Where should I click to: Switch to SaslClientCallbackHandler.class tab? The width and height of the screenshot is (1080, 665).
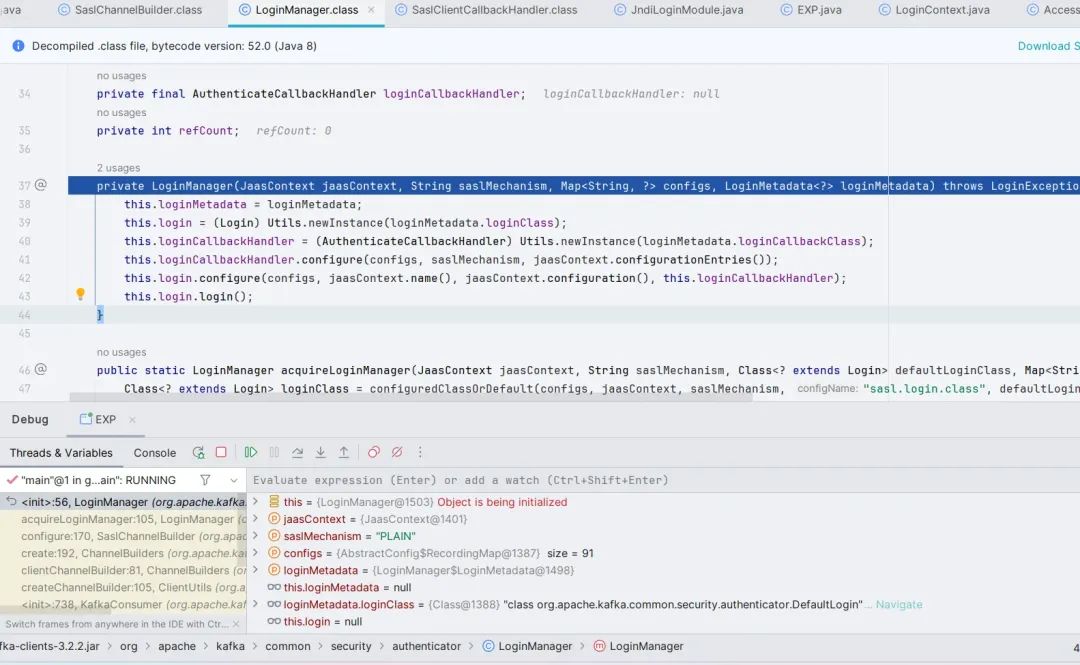tap(486, 10)
